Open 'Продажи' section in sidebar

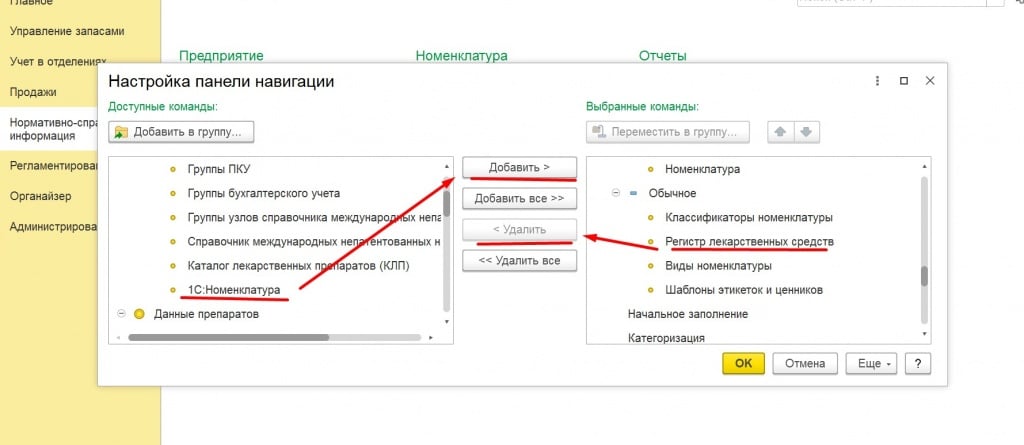click(x=33, y=92)
